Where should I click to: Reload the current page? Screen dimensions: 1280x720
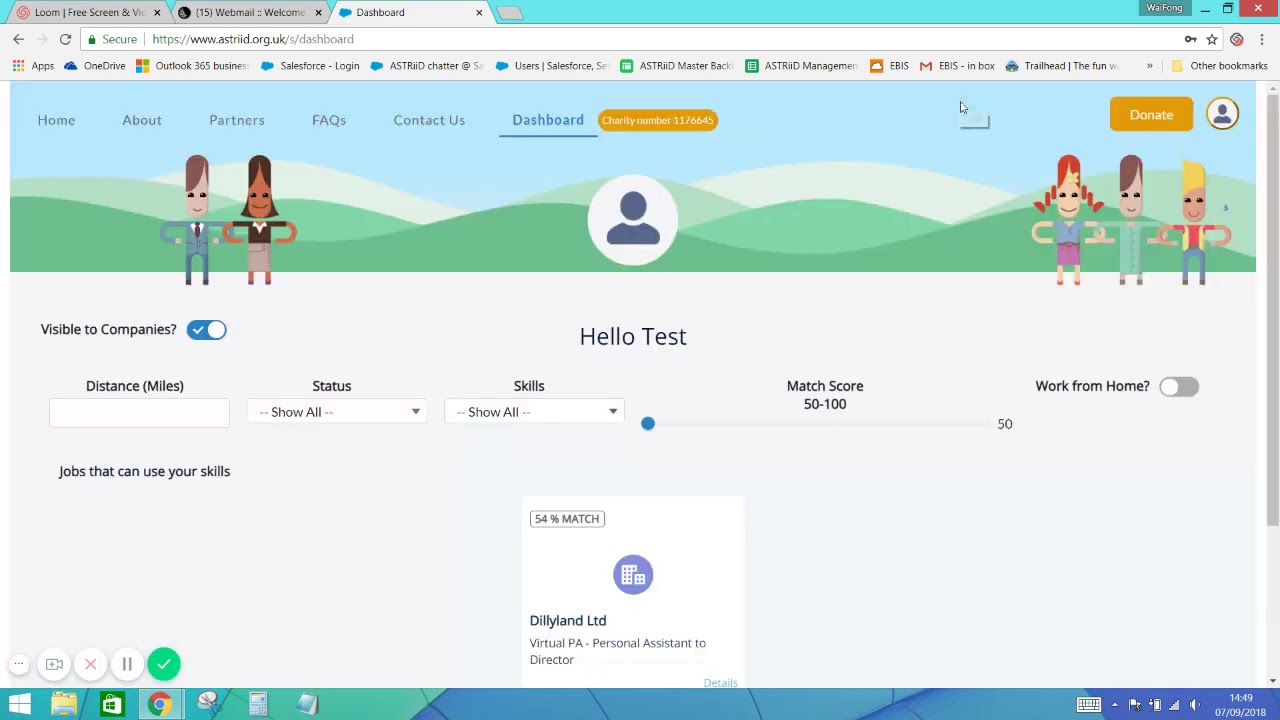[65, 39]
